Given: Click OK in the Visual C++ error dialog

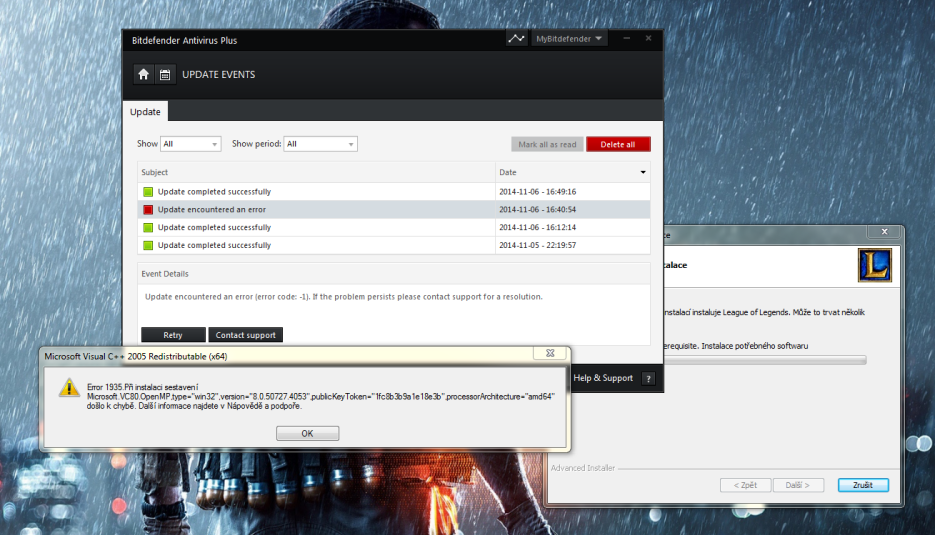Looking at the screenshot, I should tap(307, 434).
